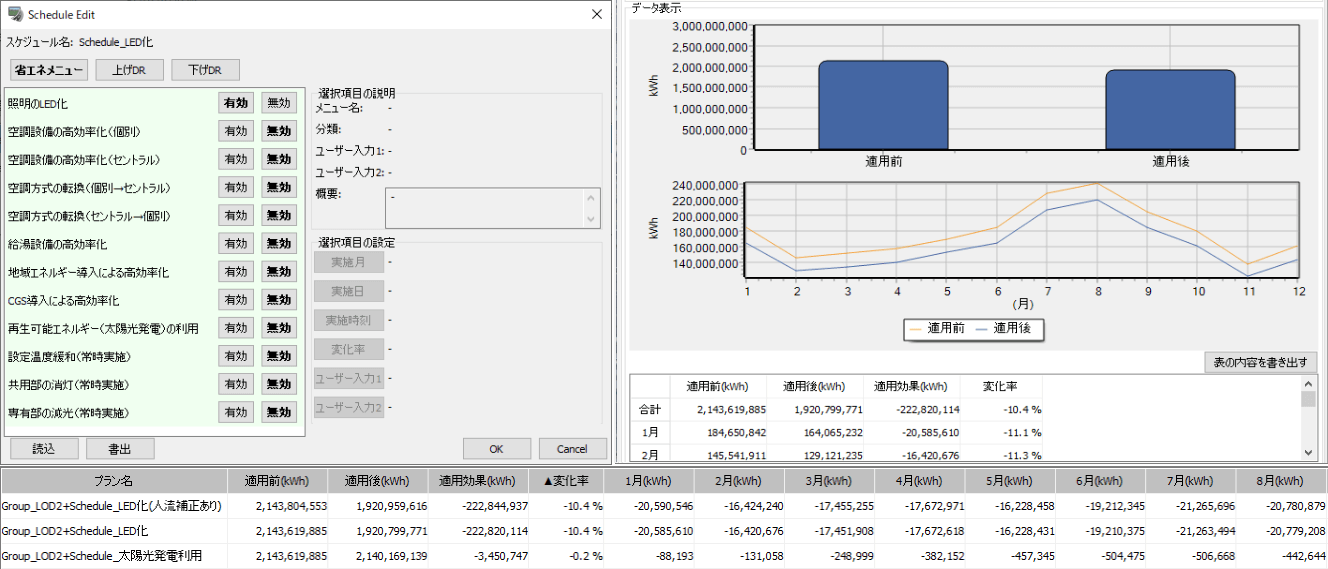Click Cancel in Schedule Edit
The height and width of the screenshot is (569, 1328).
pos(572,449)
